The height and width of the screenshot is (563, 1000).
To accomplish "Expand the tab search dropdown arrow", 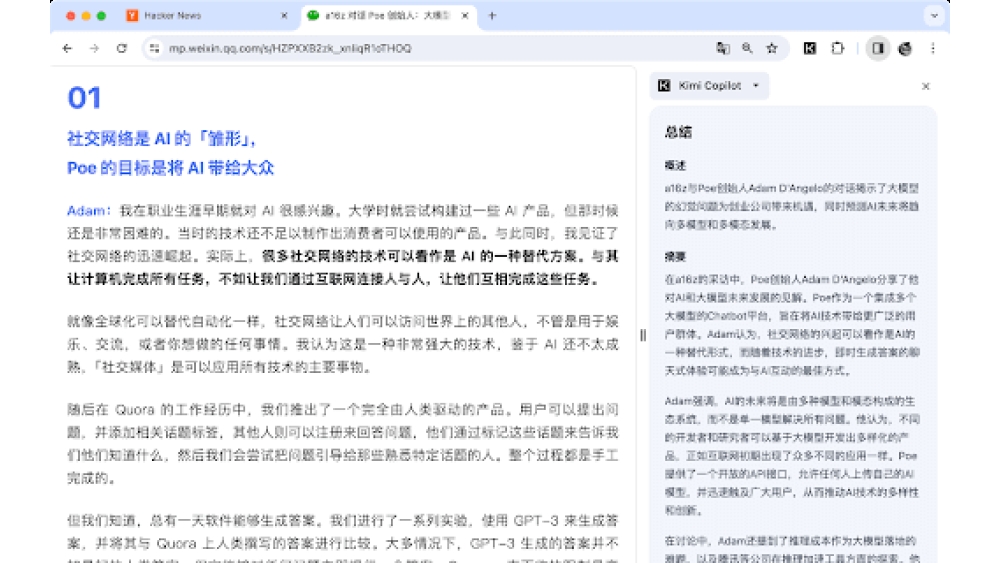I will [934, 15].
